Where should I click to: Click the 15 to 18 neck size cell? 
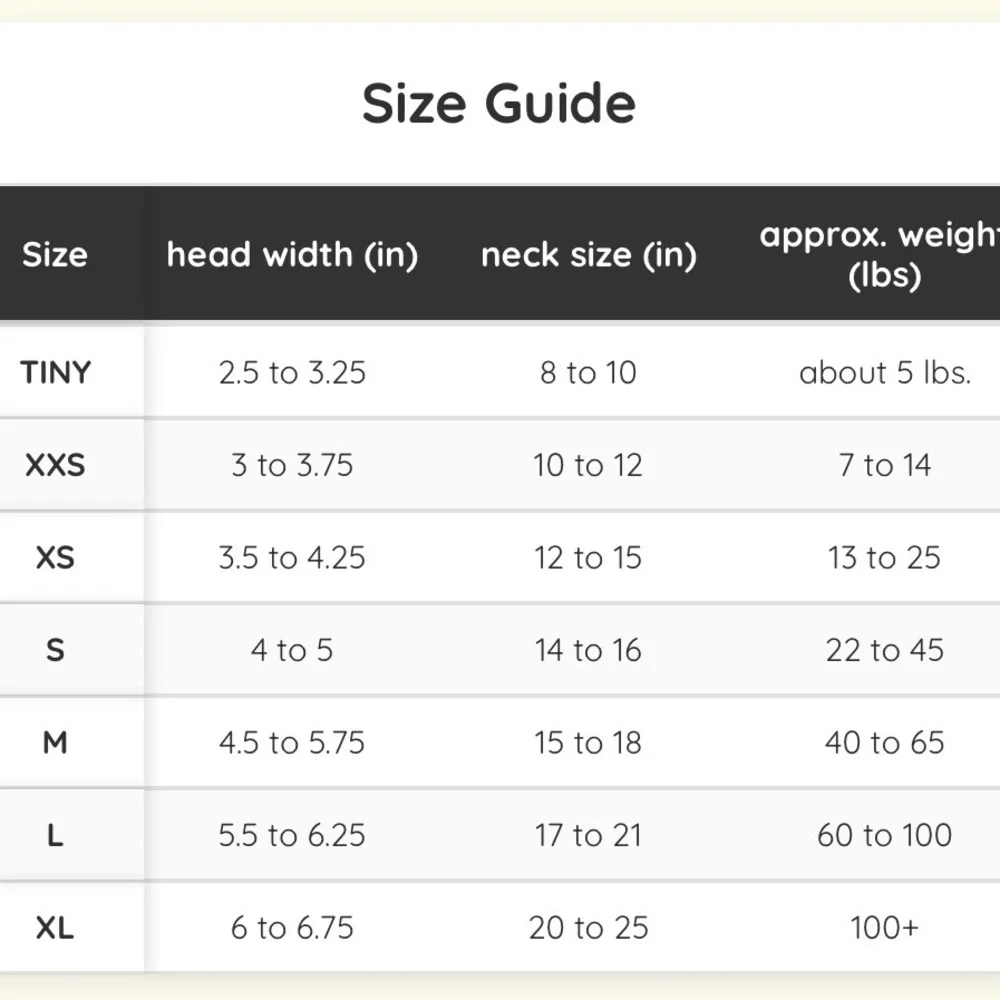(588, 742)
